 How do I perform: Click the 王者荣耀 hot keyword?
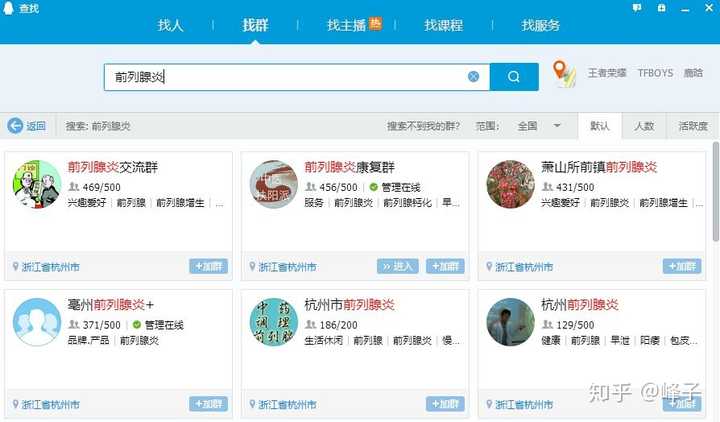[x=607, y=73]
